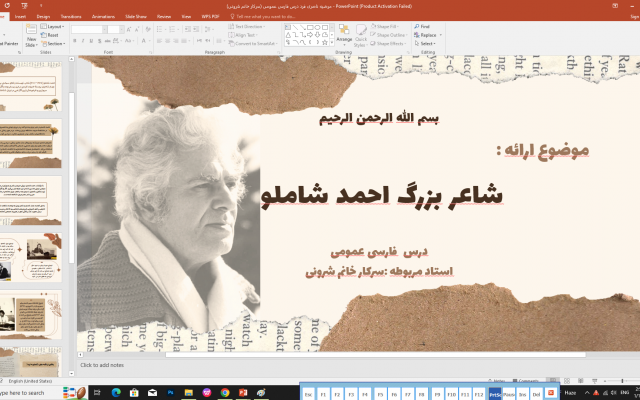Open the Align Text dropdown

point(243,35)
